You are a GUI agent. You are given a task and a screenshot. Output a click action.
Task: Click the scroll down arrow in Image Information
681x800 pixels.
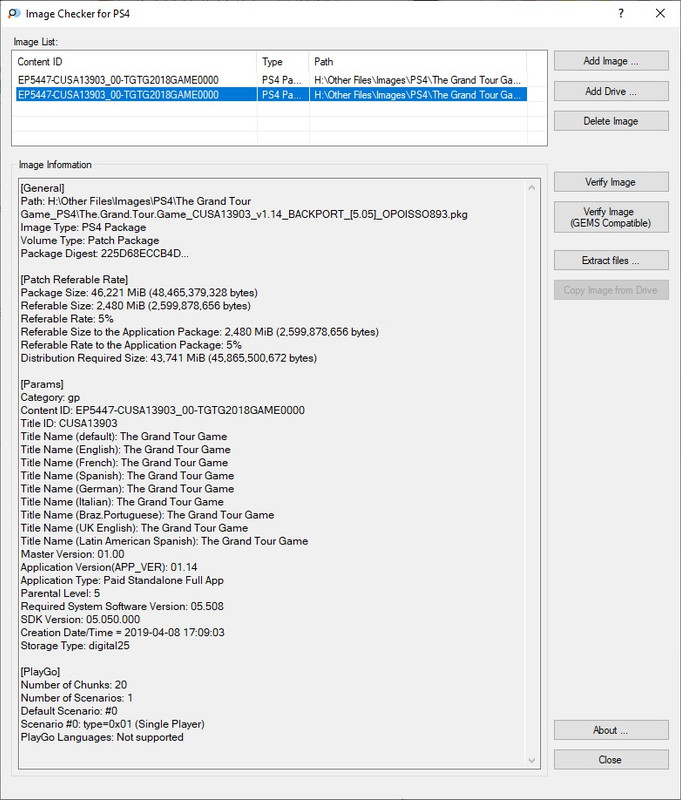532,761
